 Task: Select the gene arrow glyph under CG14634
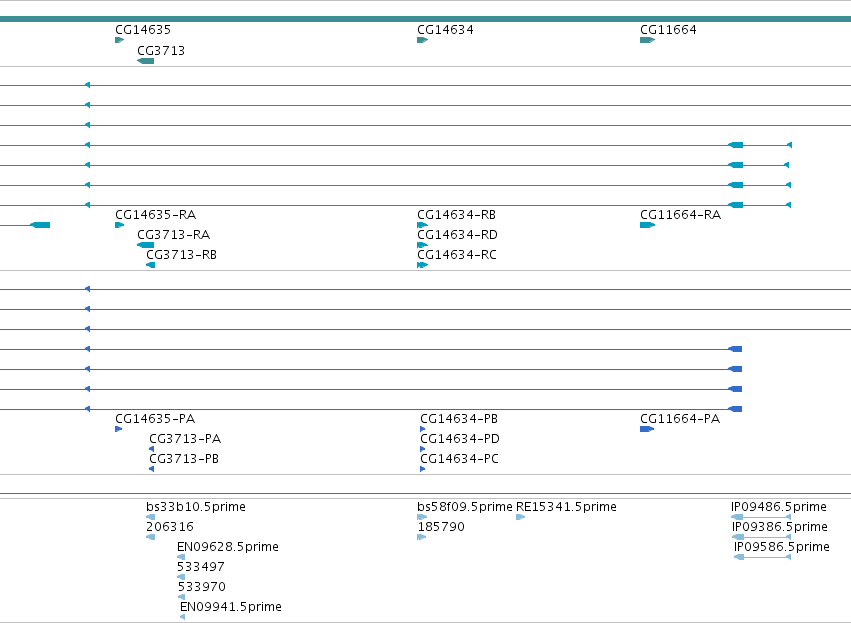tap(422, 40)
